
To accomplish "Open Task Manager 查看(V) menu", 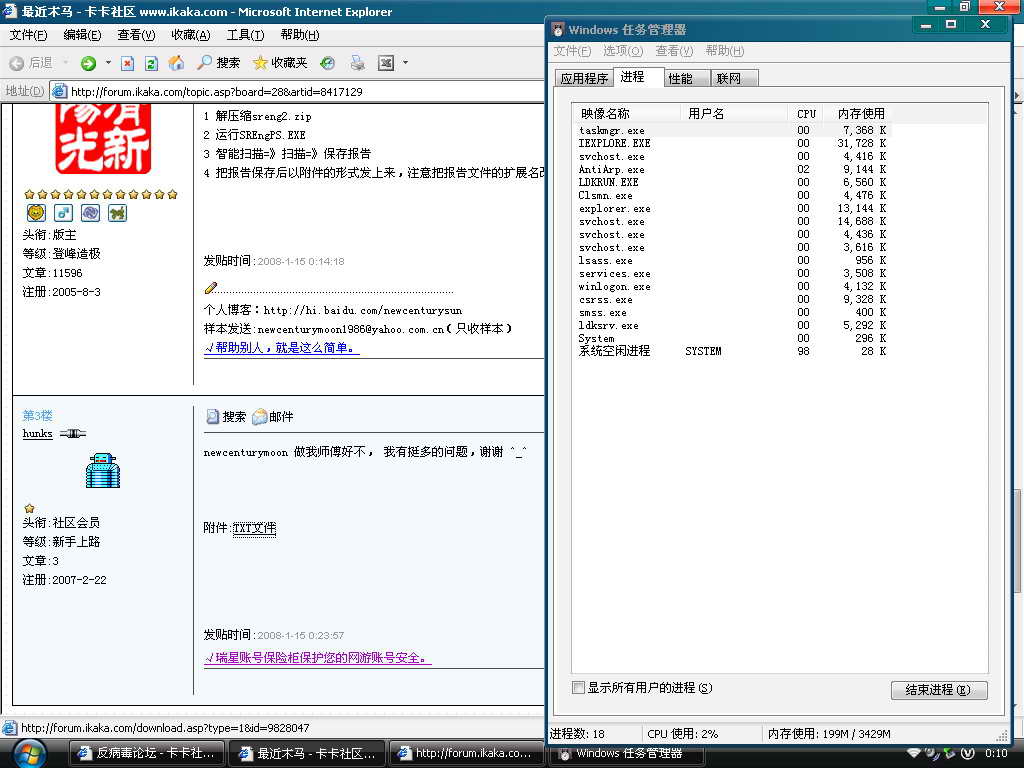I will (675, 51).
